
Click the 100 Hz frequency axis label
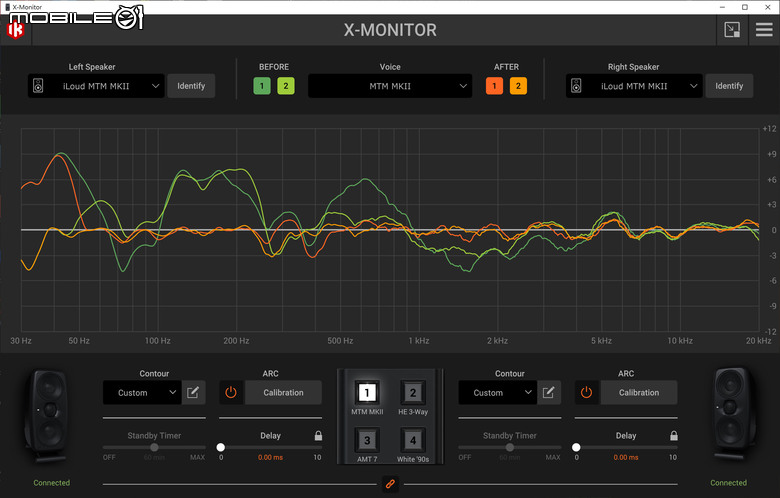[158, 341]
